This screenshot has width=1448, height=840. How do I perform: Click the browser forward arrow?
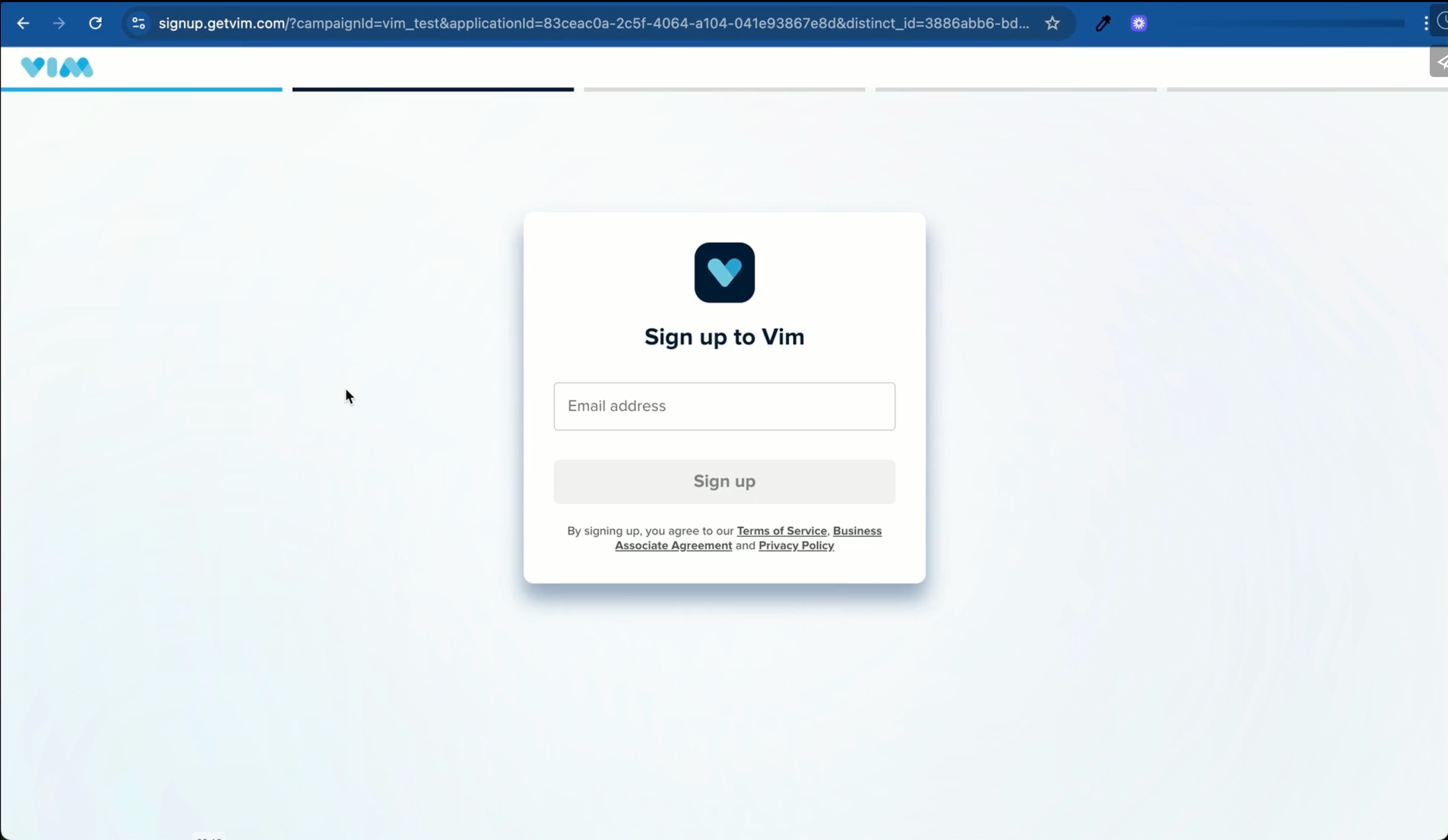click(x=59, y=23)
